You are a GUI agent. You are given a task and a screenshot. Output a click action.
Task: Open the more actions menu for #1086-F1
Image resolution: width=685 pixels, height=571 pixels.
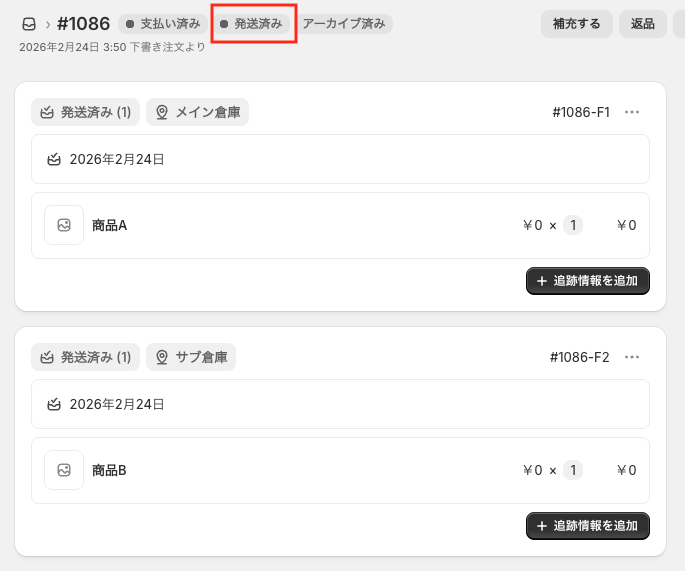click(x=631, y=112)
